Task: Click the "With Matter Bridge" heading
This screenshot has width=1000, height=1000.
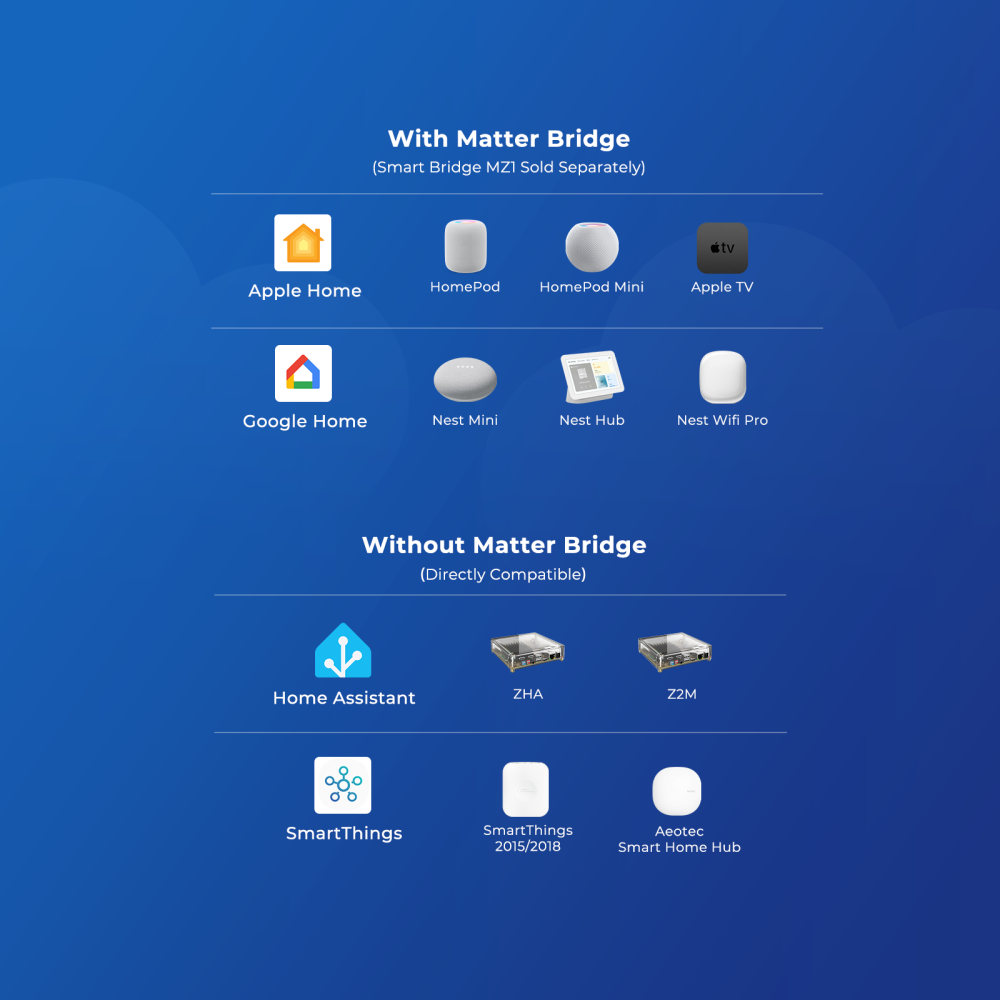Action: (509, 138)
